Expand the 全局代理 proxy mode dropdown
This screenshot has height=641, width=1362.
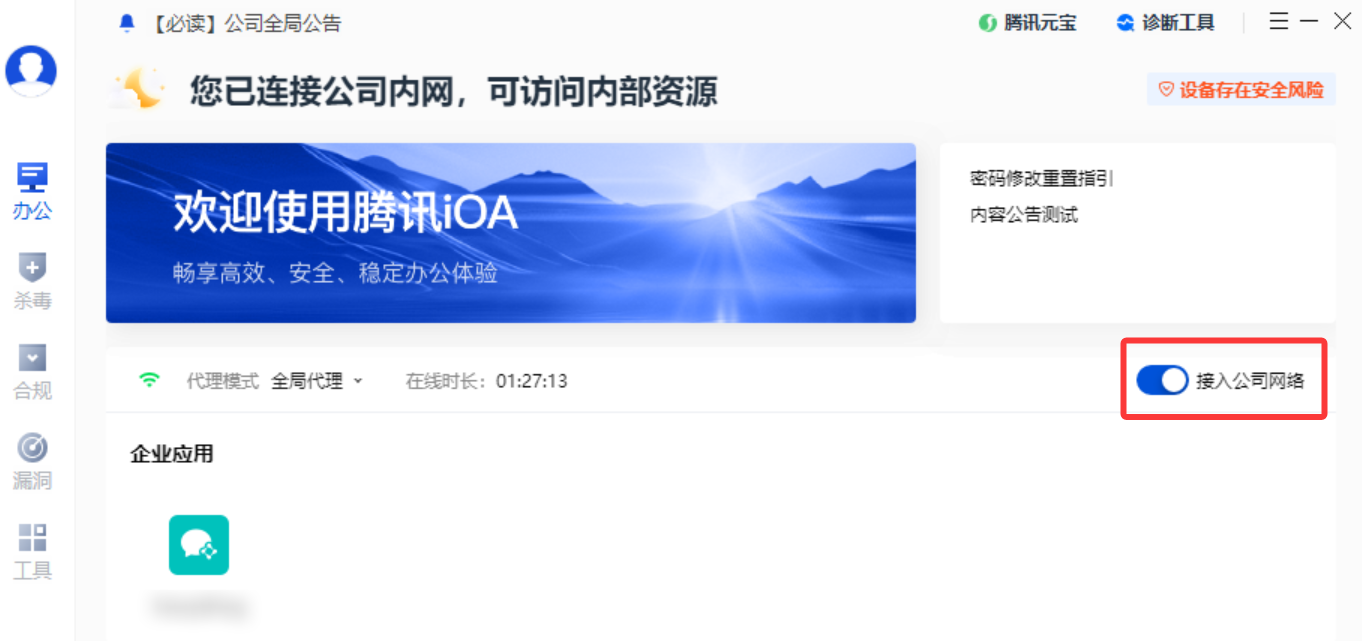tap(317, 381)
